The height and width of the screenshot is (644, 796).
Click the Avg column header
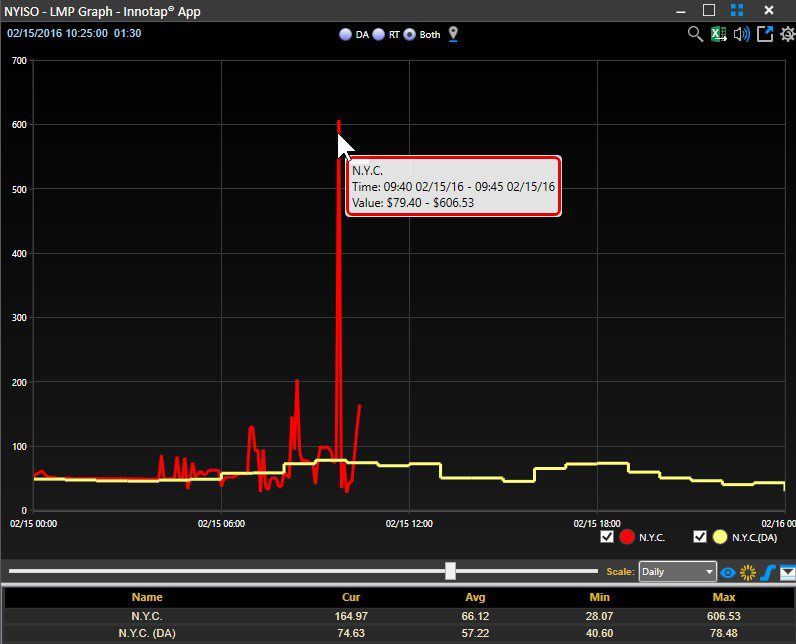(475, 597)
